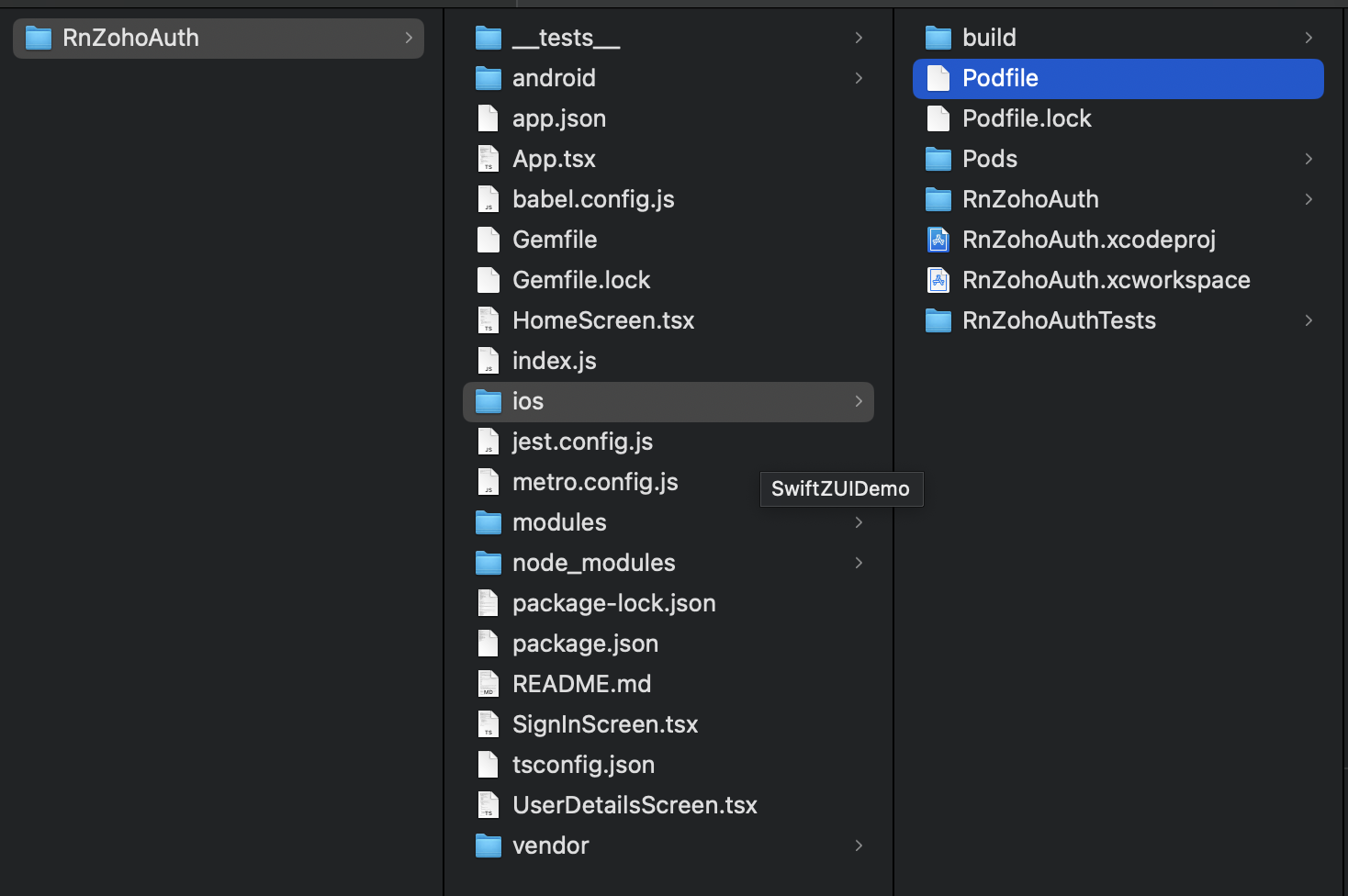1348x896 pixels.
Task: Expand the vendor folder chevron
Action: pyautogui.click(x=859, y=846)
